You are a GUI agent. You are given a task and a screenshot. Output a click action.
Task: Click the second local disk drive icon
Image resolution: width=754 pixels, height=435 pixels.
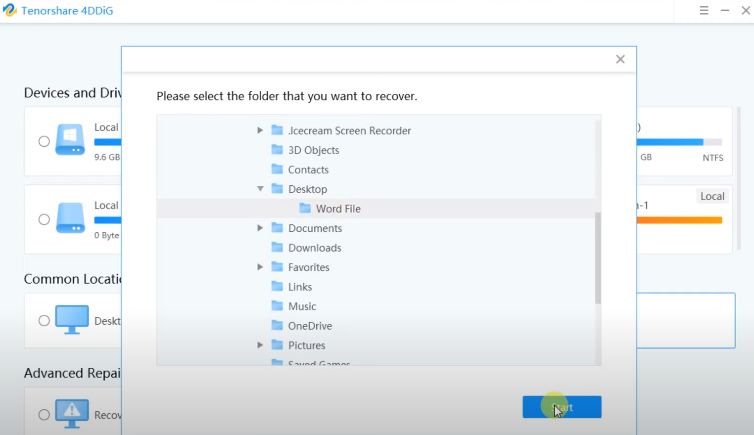click(71, 218)
